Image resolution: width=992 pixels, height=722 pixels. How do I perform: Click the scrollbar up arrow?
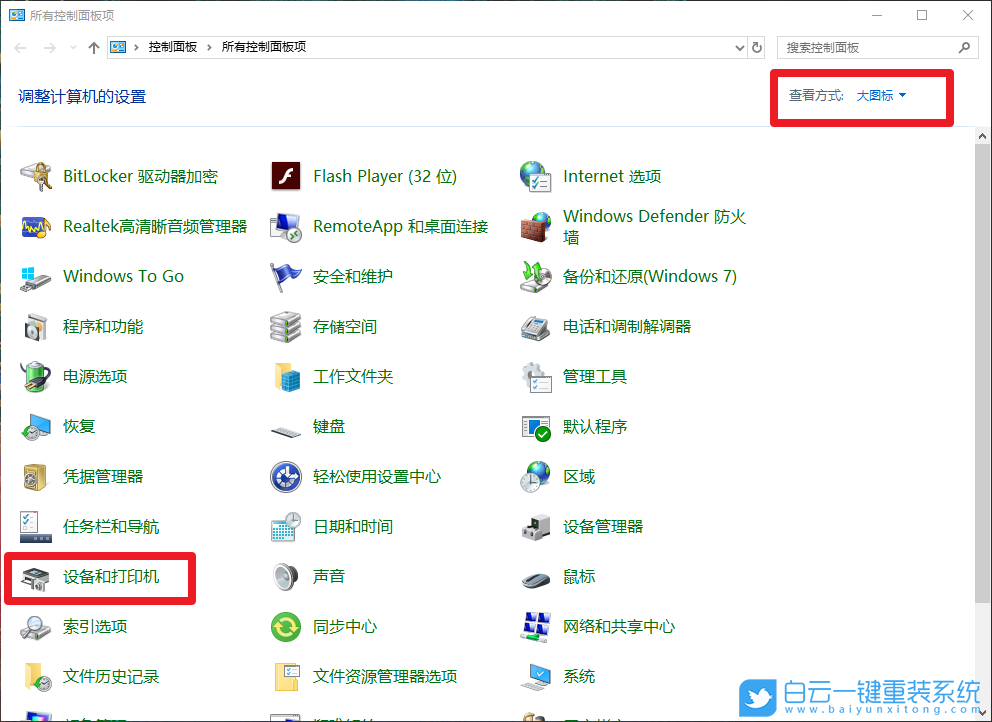pos(983,135)
